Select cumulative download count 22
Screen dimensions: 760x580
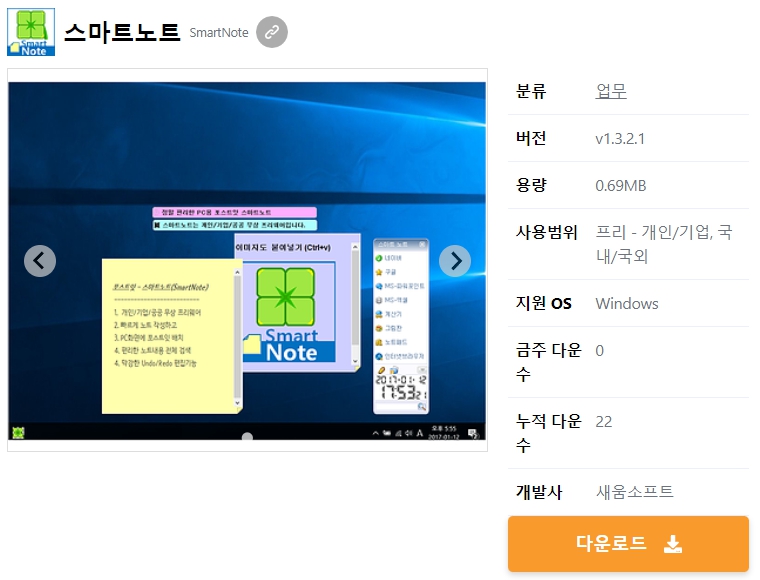coord(603,422)
